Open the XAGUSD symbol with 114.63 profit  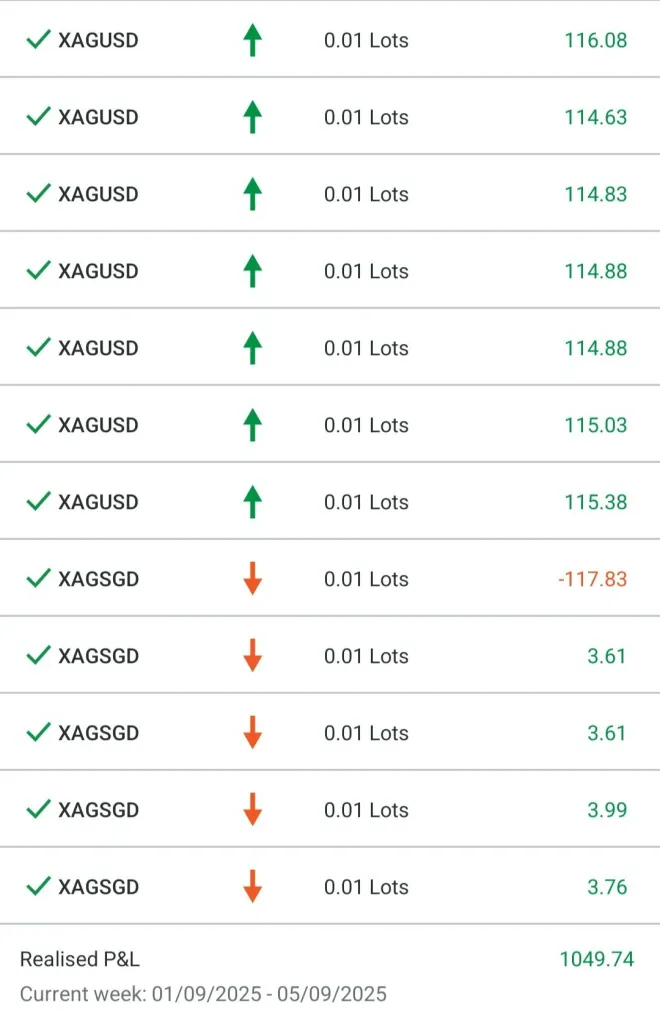(x=98, y=117)
